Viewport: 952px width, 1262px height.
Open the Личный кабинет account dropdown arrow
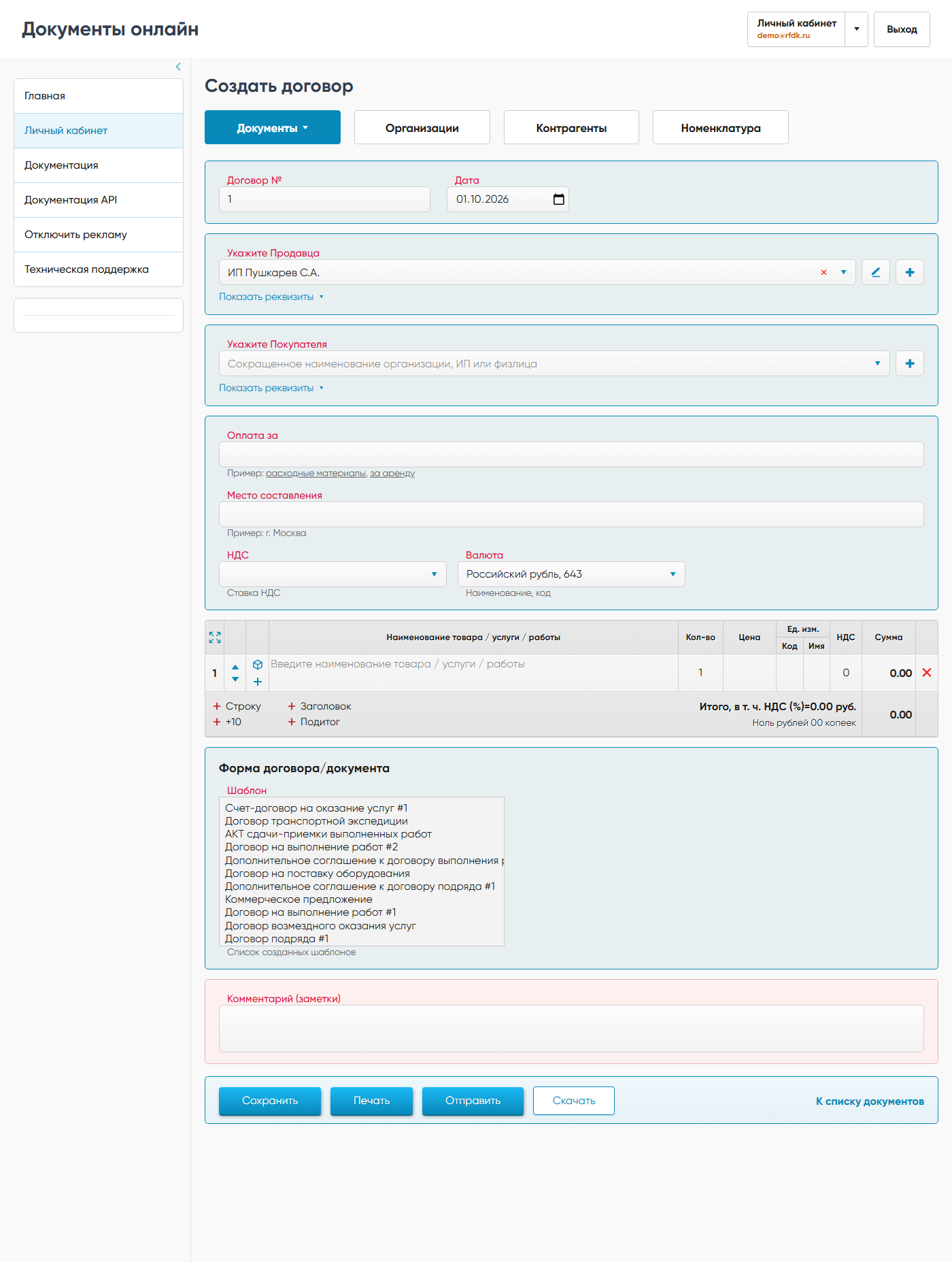coord(857,29)
